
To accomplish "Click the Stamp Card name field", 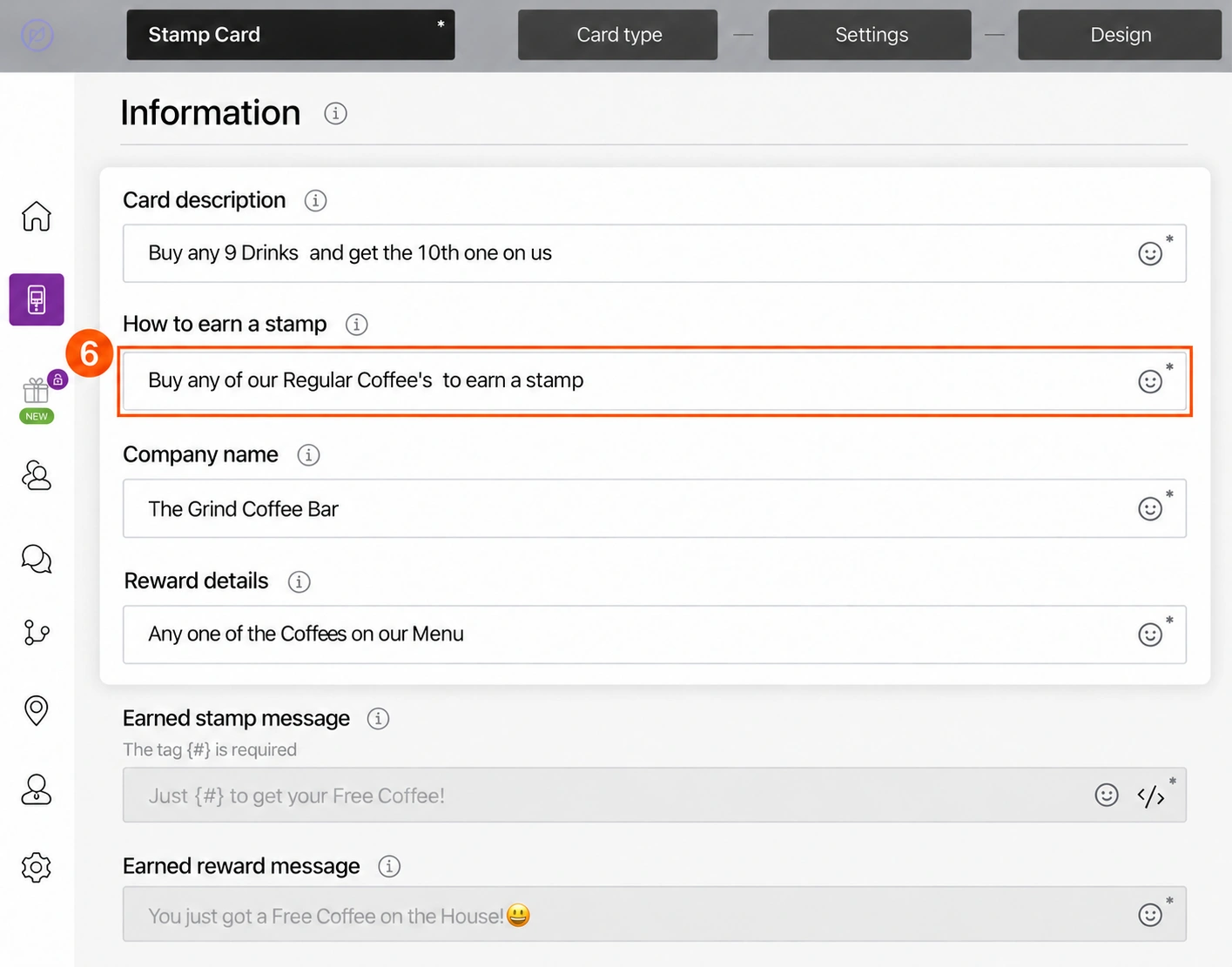I will 291,35.
